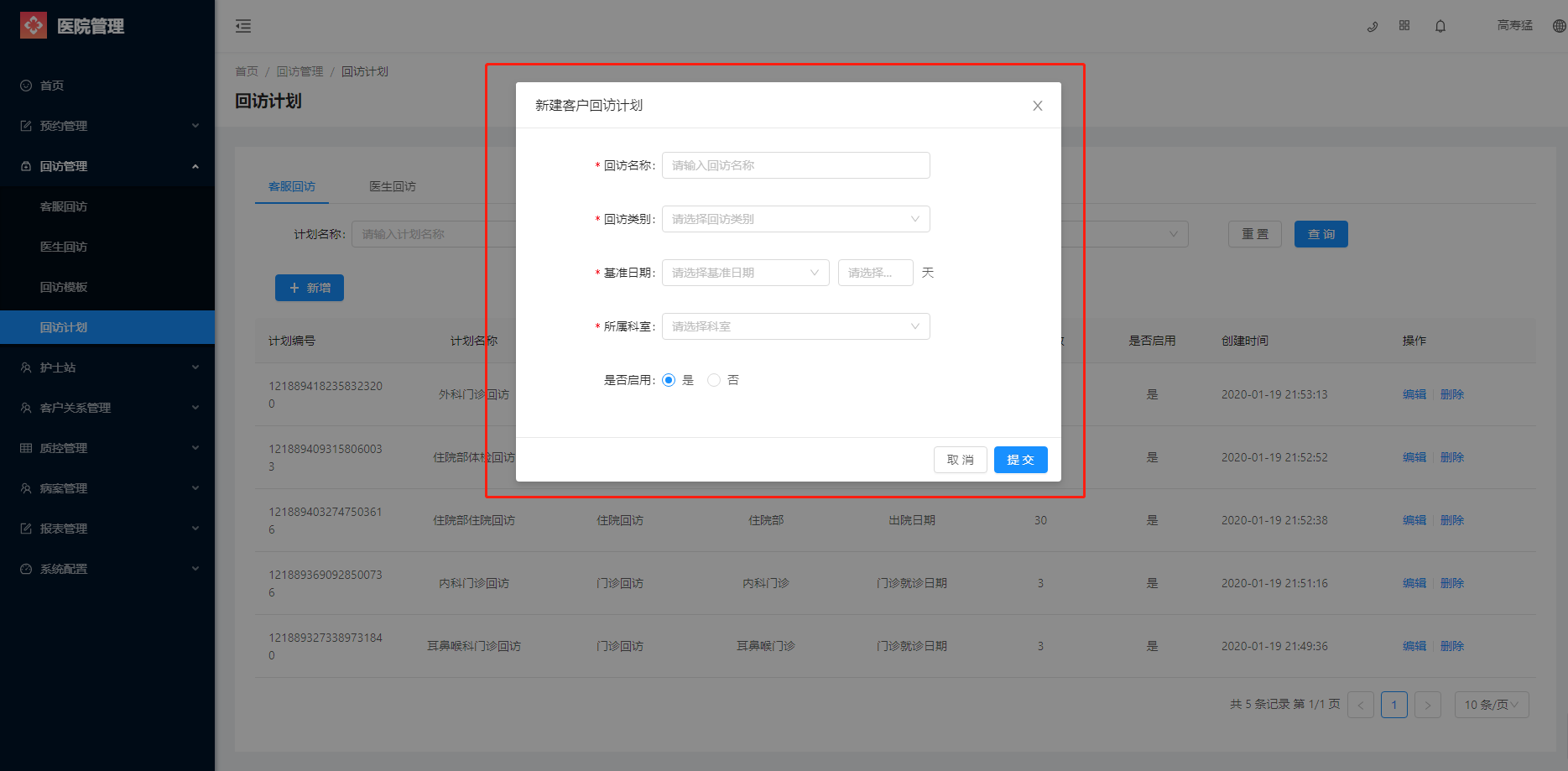This screenshot has width=1568, height=771.
Task: Click 删除 for 住院部住院回访 row
Action: pos(1452,520)
